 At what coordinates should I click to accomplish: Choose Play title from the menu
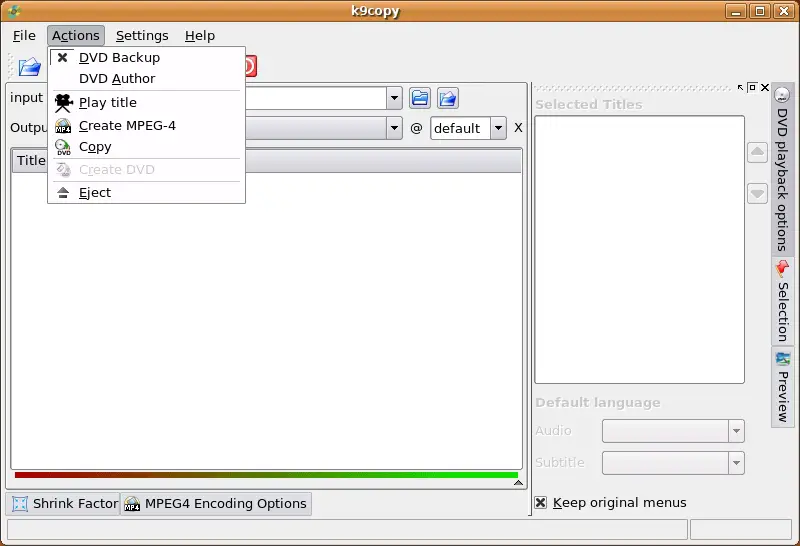[x=146, y=103]
